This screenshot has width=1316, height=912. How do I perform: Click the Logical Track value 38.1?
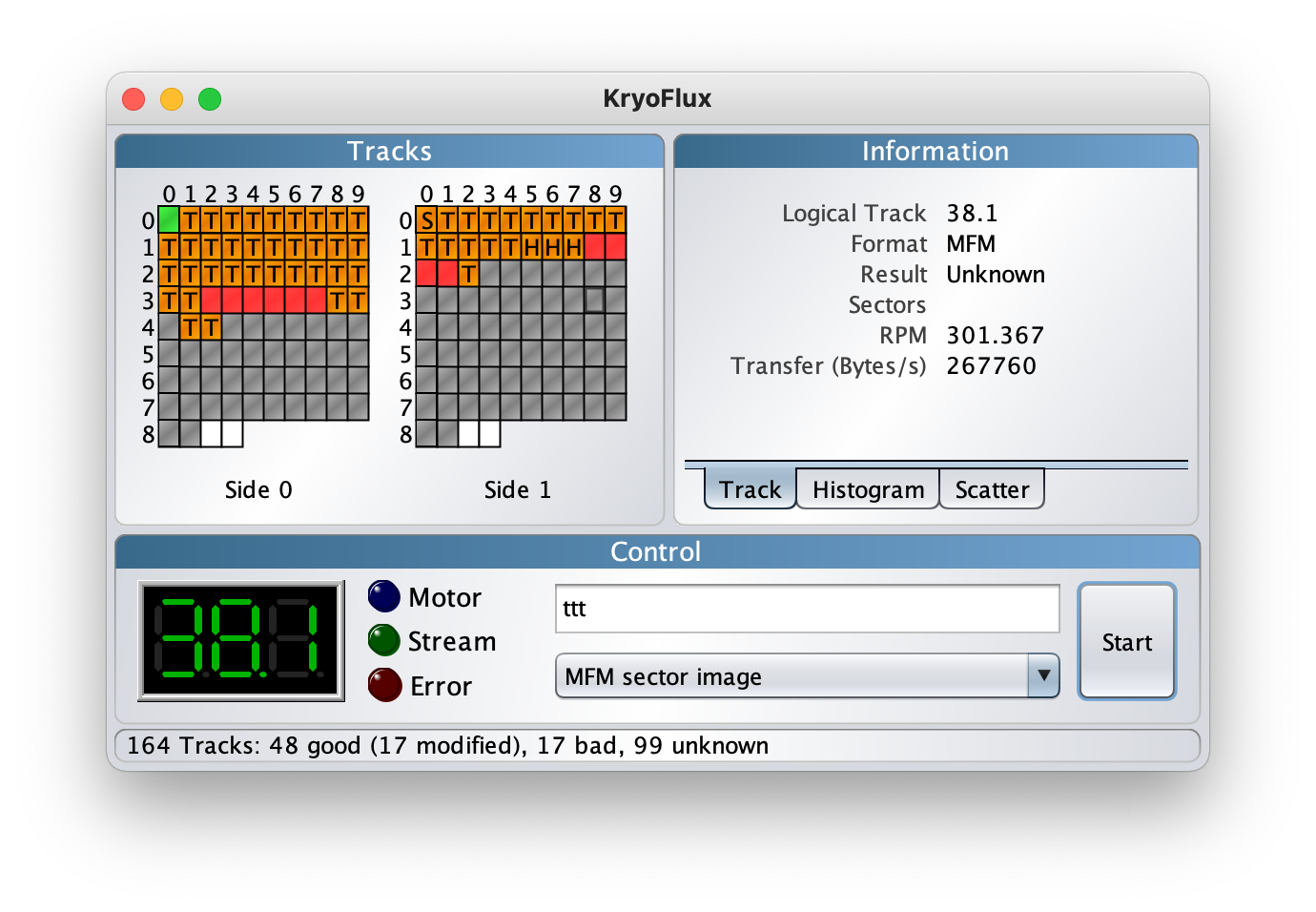pos(972,213)
